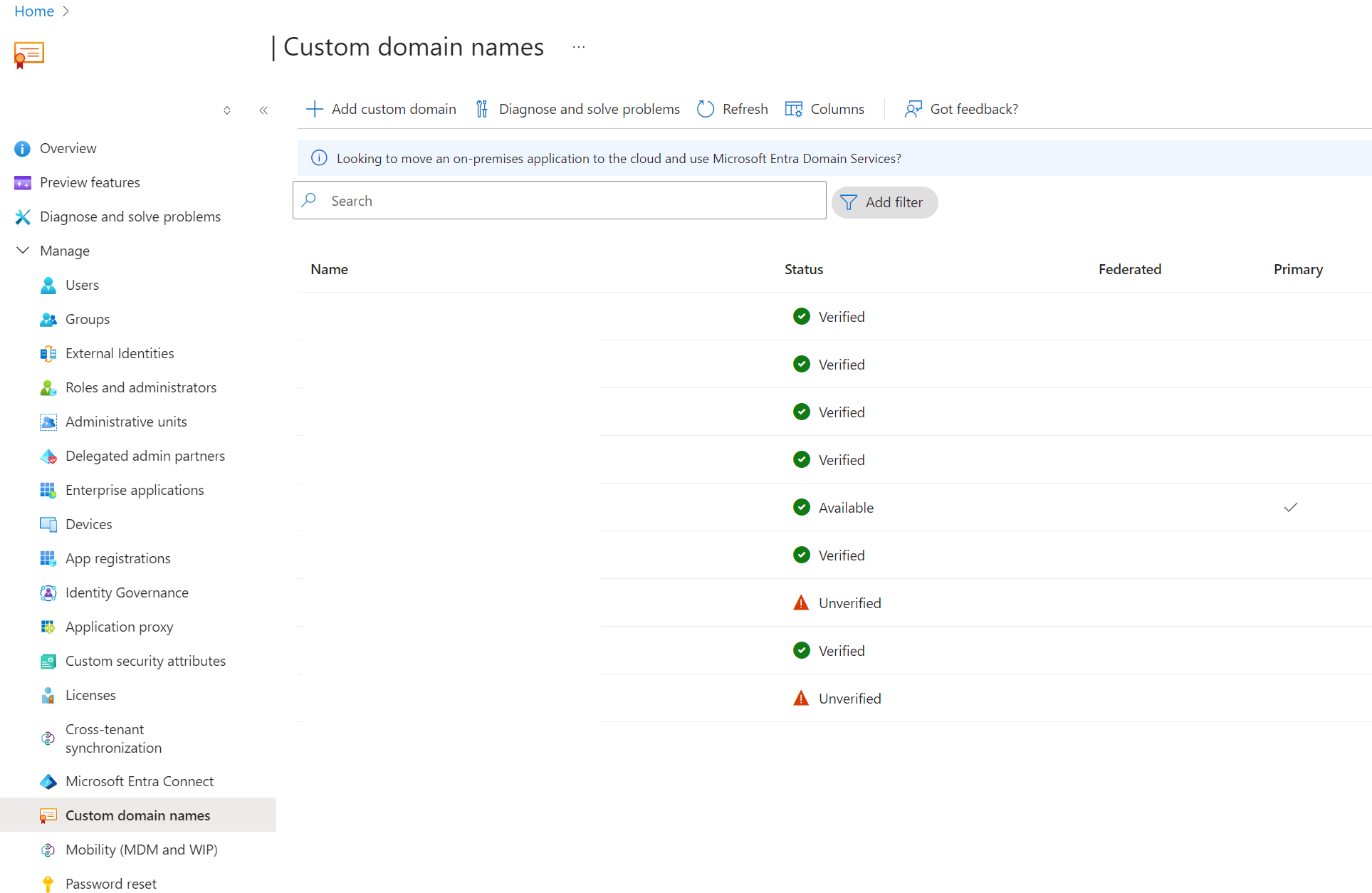Click the Primary column header
The image size is (1372, 893).
point(1298,269)
